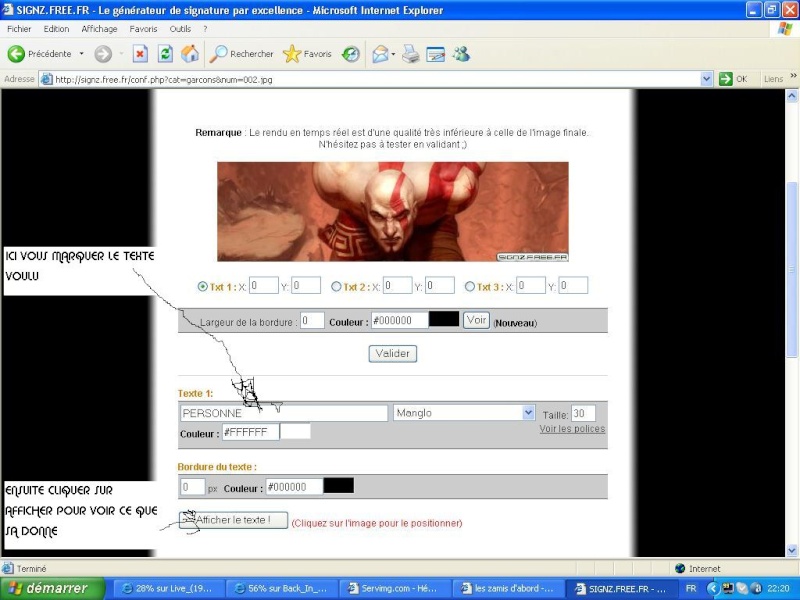Select the Txt 1 radio button
This screenshot has height=600, width=800.
(203, 287)
